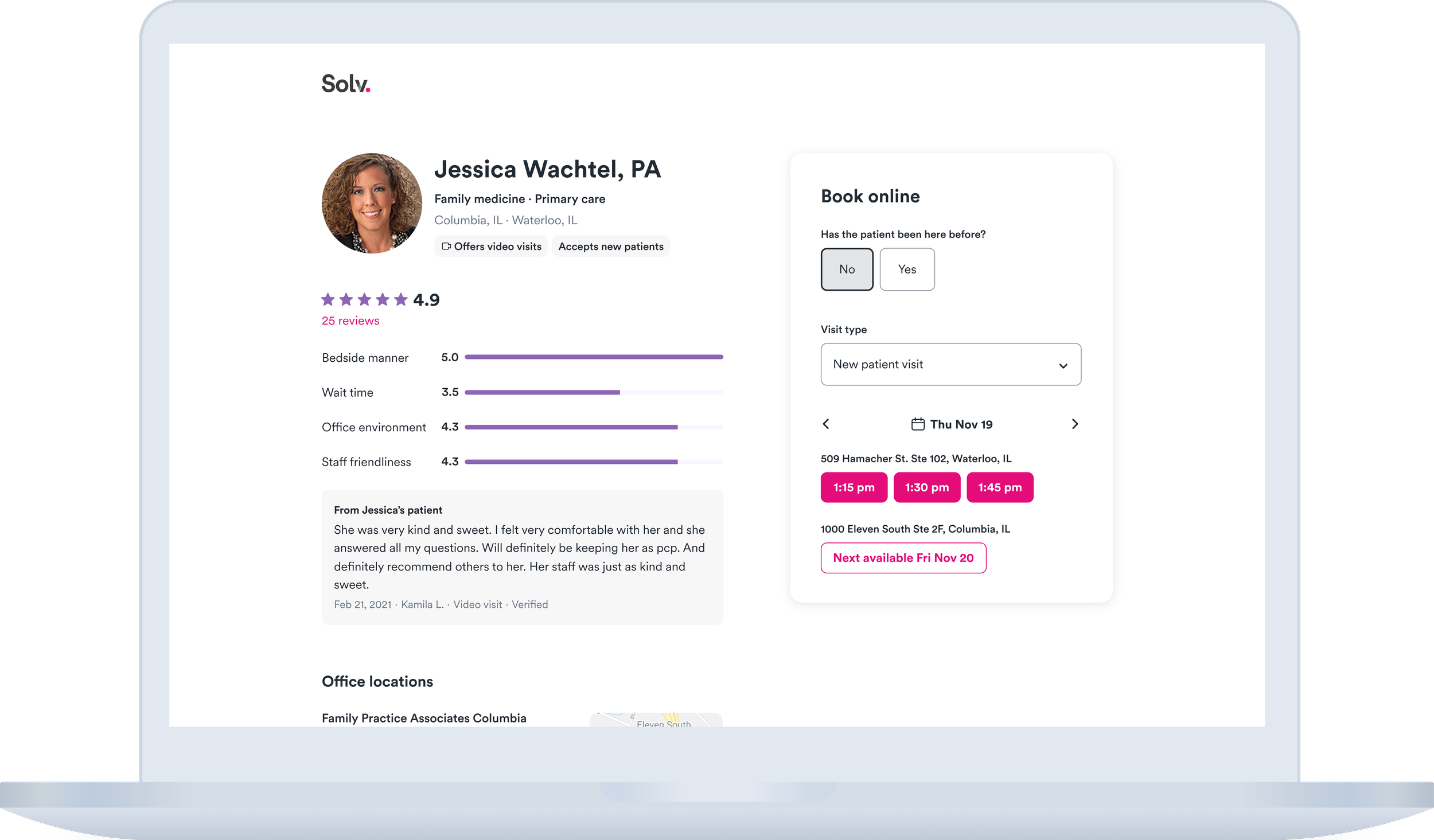
Task: Click the five-star rating icons
Action: point(364,299)
